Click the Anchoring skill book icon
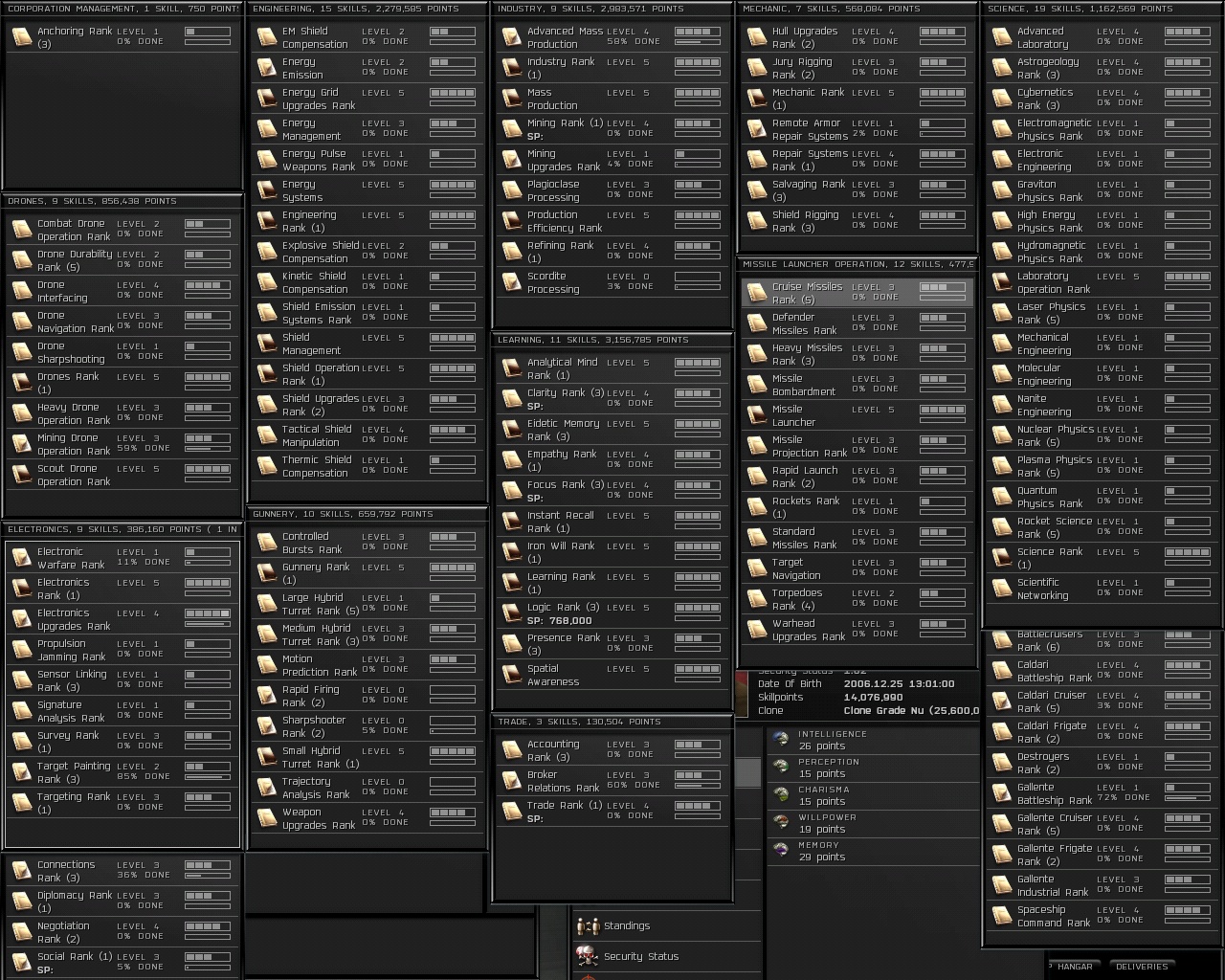The height and width of the screenshot is (980, 1225). (21, 37)
